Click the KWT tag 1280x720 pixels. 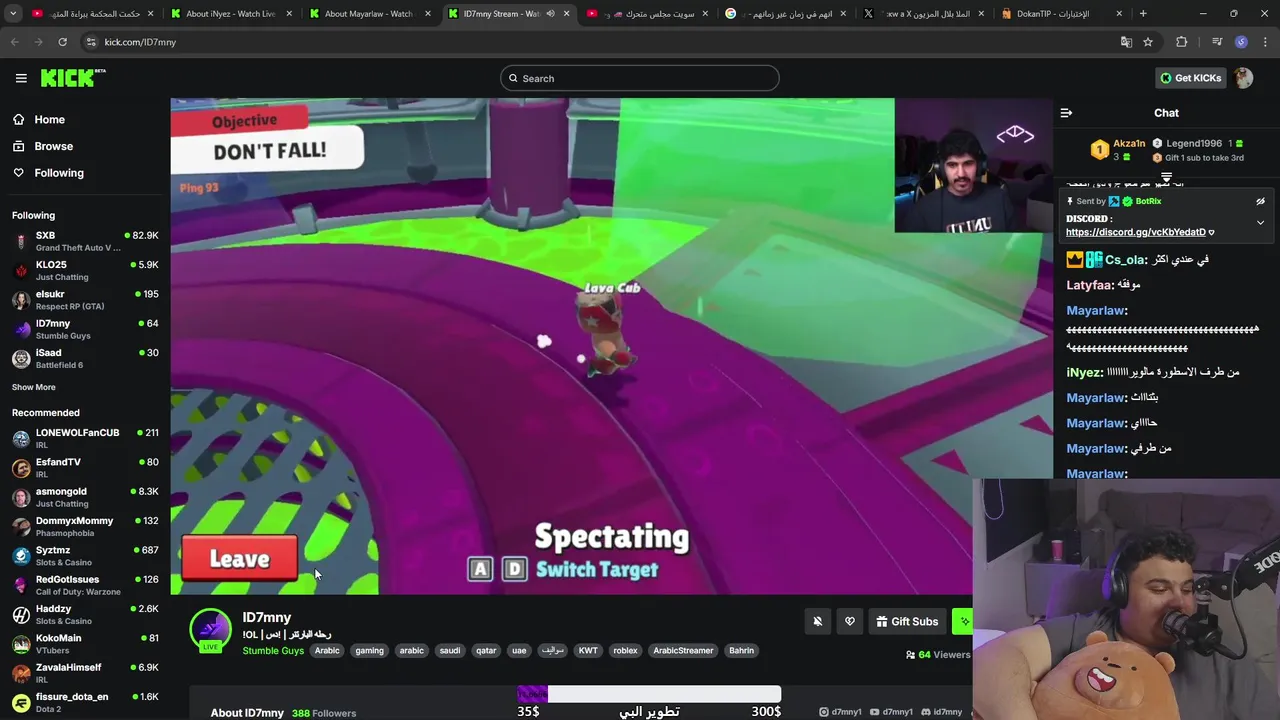point(588,651)
